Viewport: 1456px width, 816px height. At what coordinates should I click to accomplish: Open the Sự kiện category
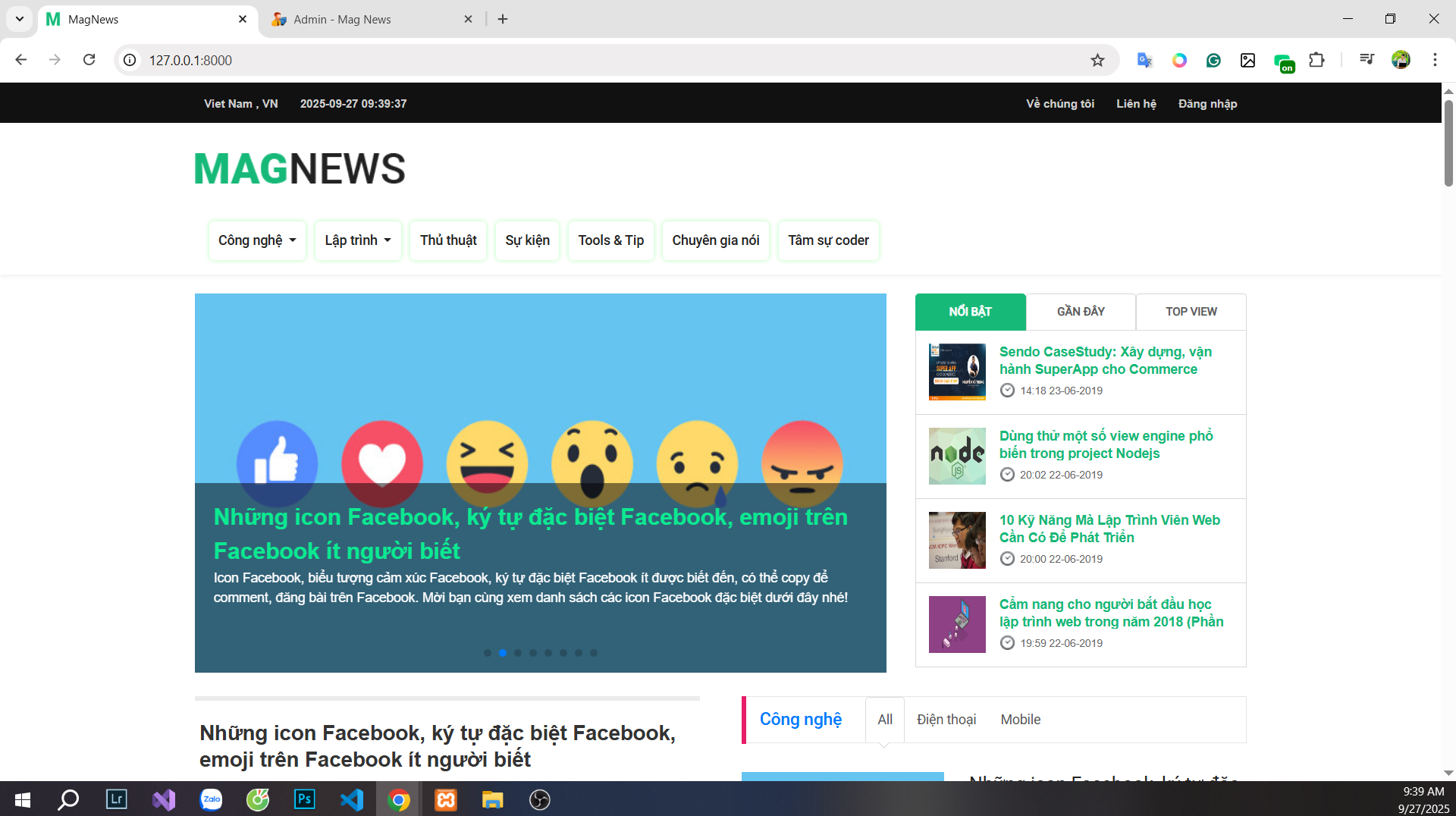tap(527, 240)
